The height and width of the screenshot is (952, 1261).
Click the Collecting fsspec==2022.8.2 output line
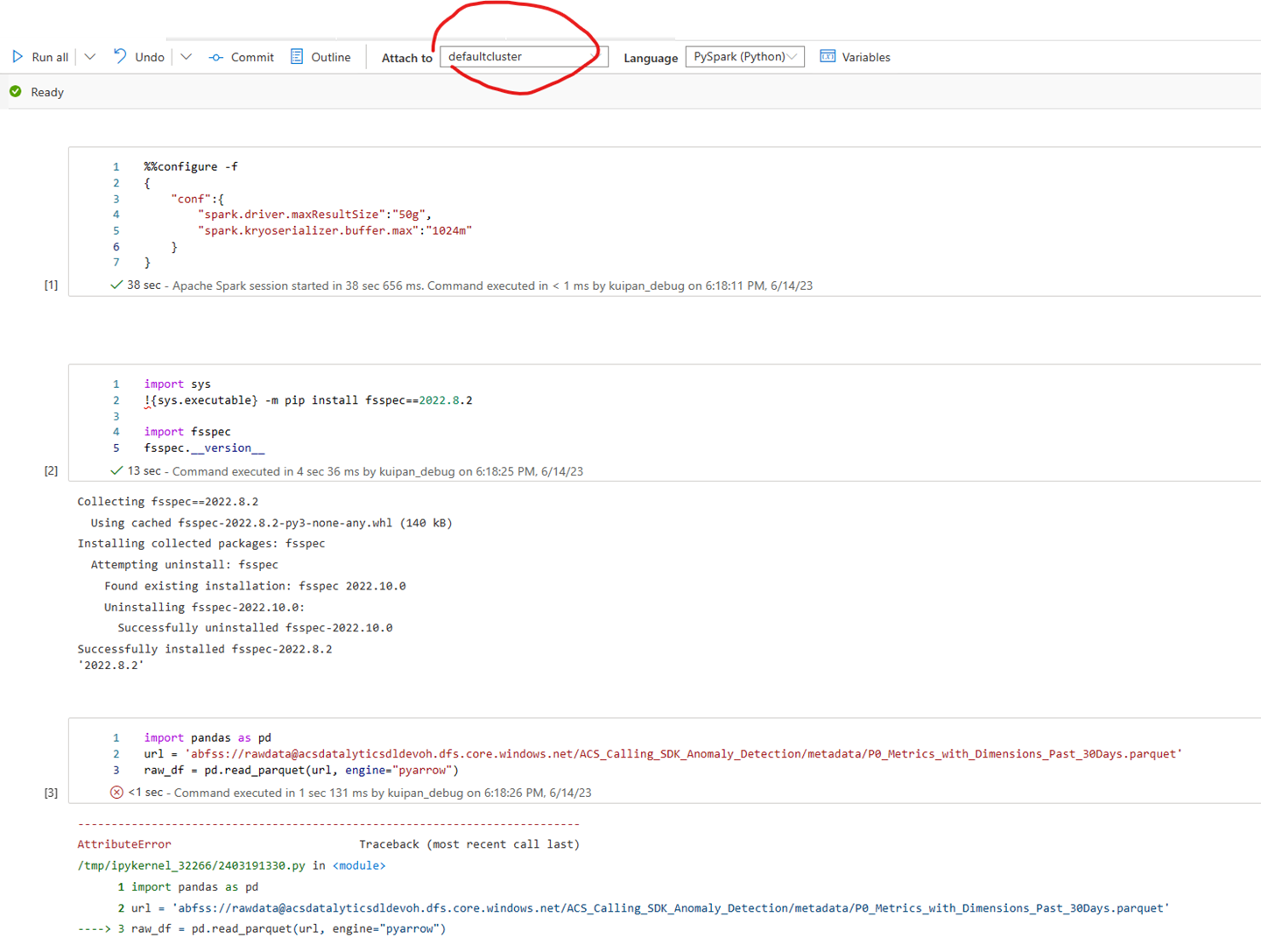tap(168, 502)
